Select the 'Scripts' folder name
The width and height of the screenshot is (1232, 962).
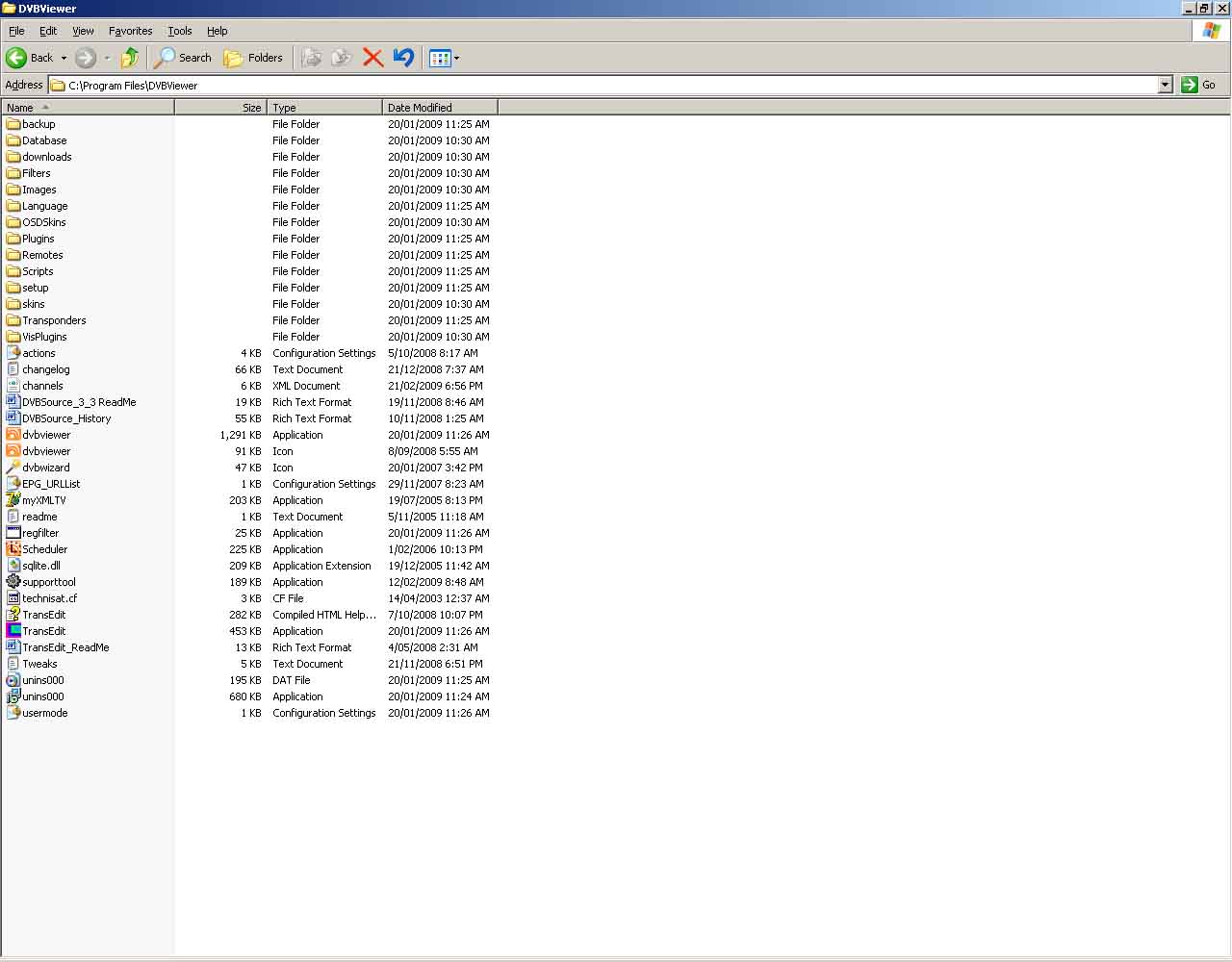(38, 271)
